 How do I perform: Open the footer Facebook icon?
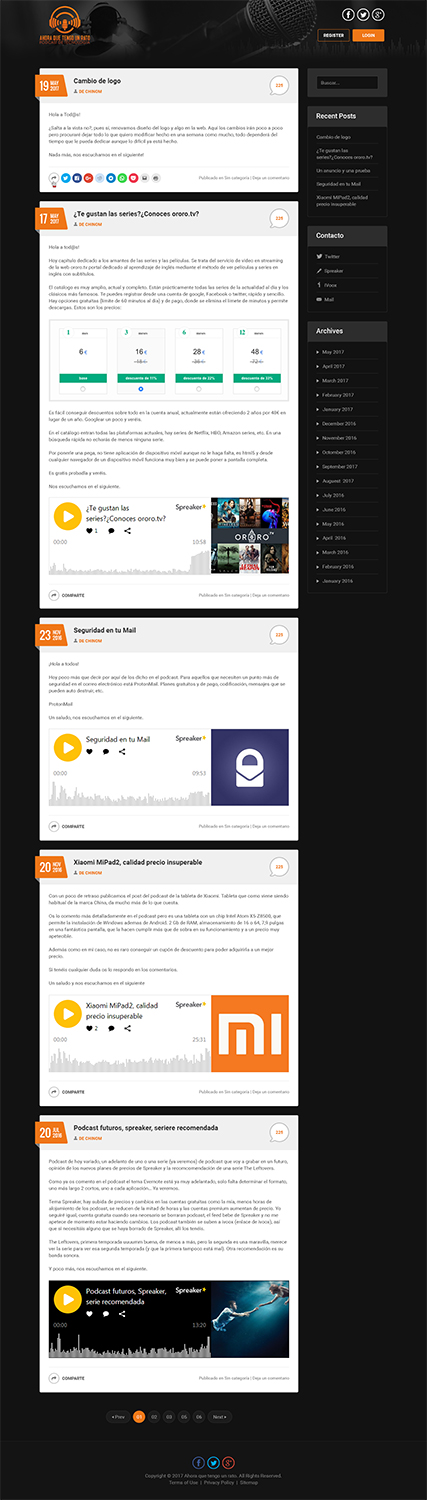[x=198, y=1463]
